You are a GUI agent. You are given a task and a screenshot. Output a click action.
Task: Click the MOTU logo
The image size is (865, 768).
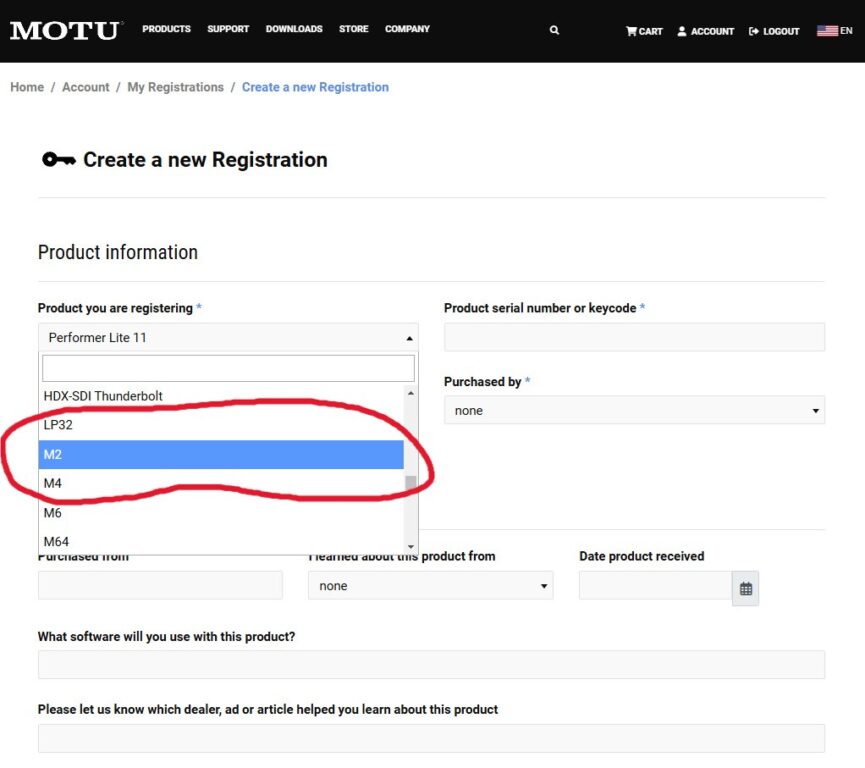coord(65,30)
